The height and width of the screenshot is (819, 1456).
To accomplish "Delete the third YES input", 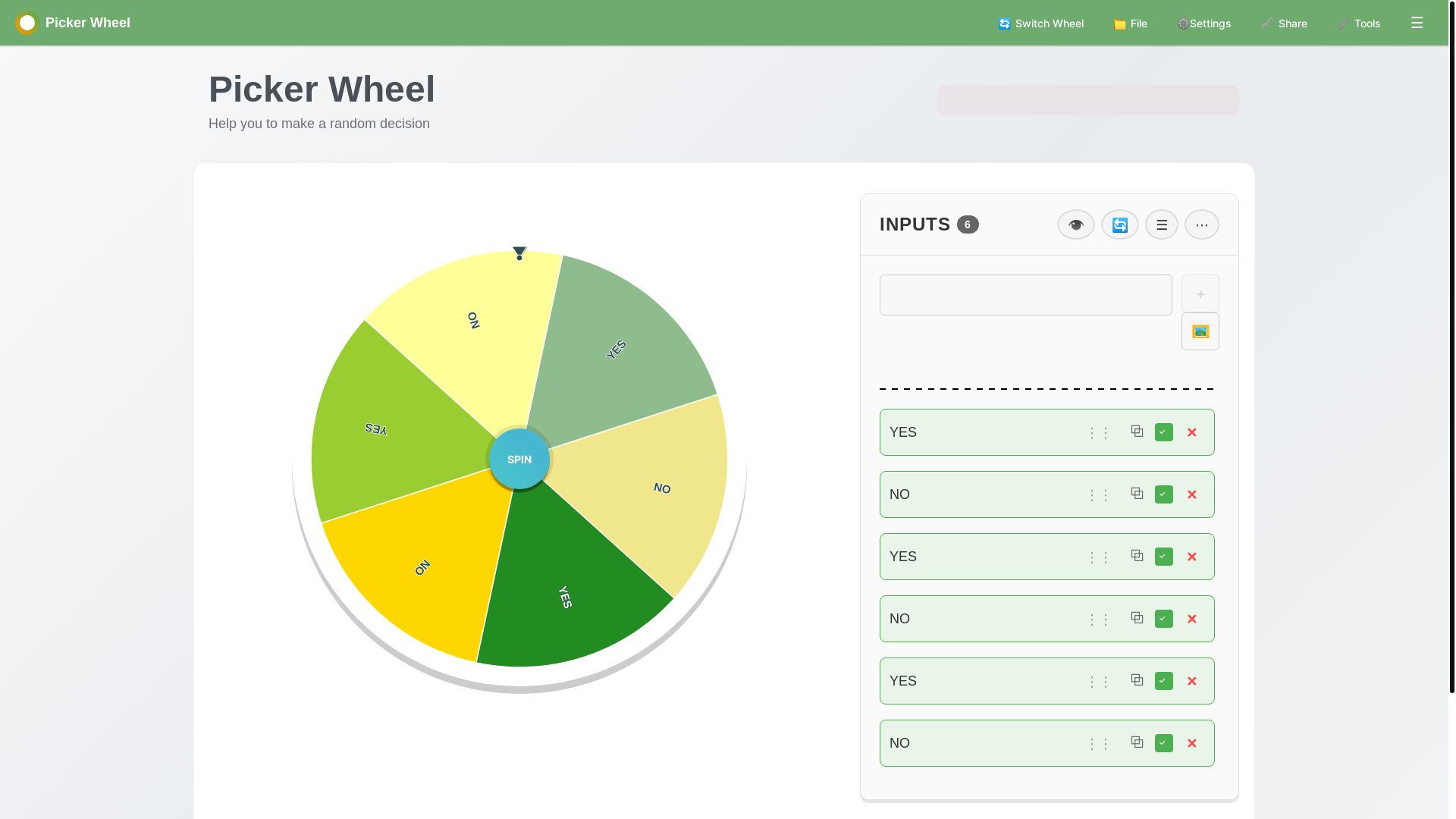I will (1192, 681).
